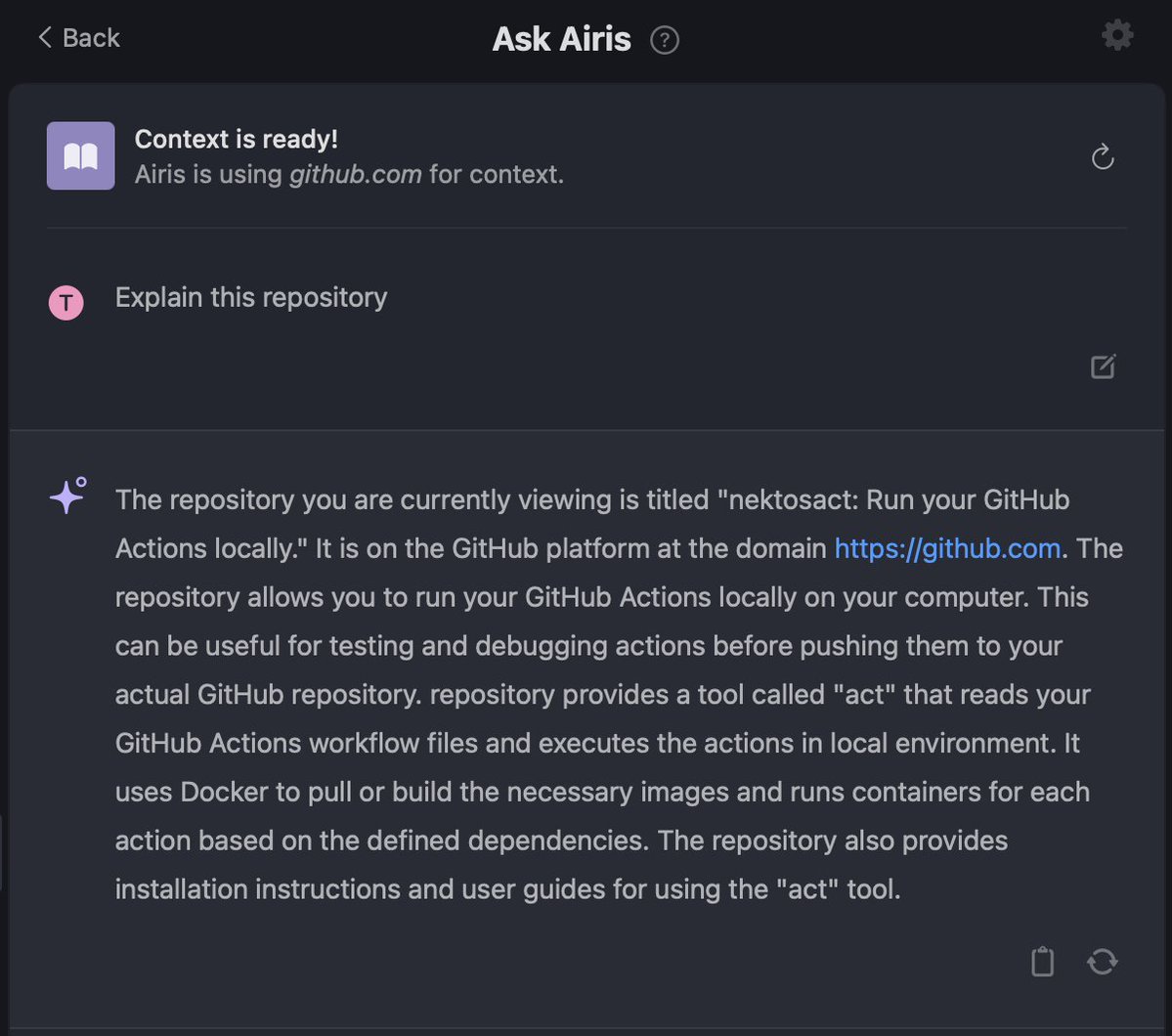Open help via the question mark icon
The height and width of the screenshot is (1036, 1172).
pyautogui.click(x=664, y=40)
